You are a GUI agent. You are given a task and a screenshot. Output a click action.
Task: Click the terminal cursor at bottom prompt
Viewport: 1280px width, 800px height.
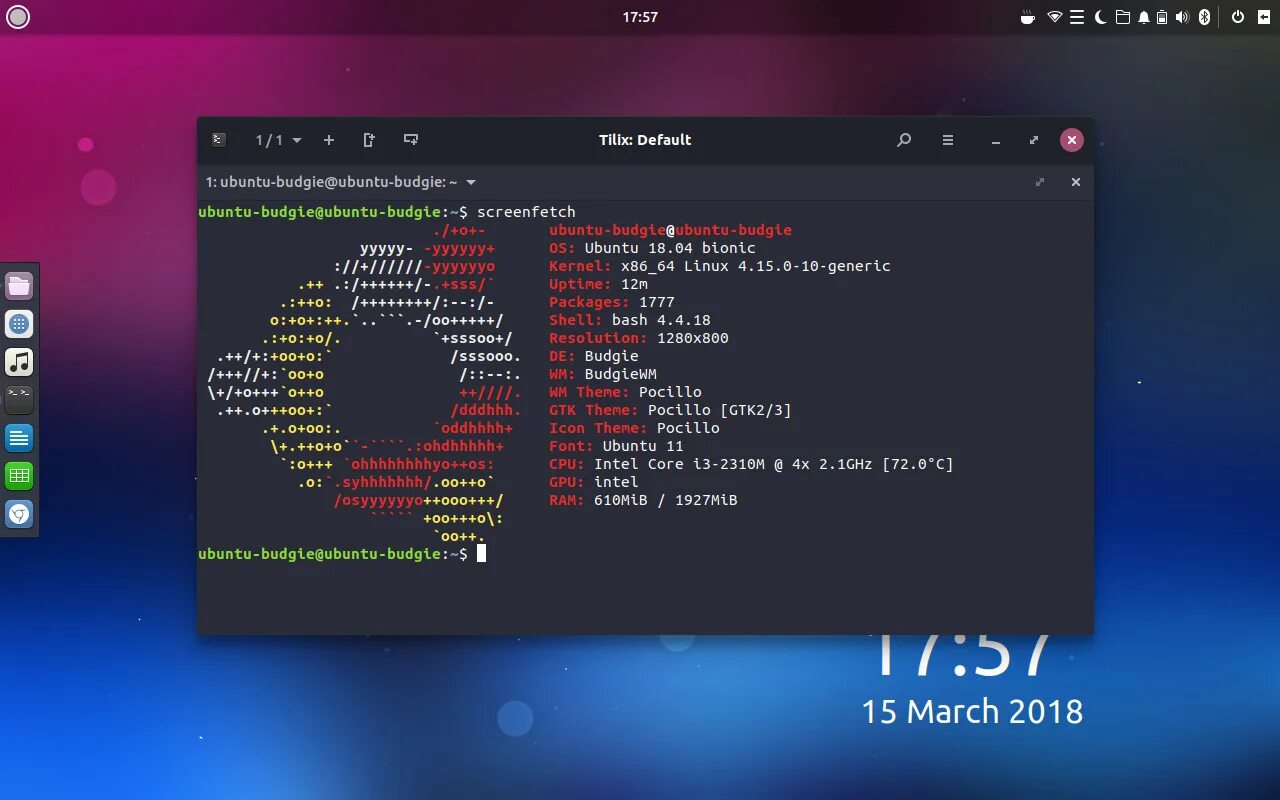(x=481, y=553)
